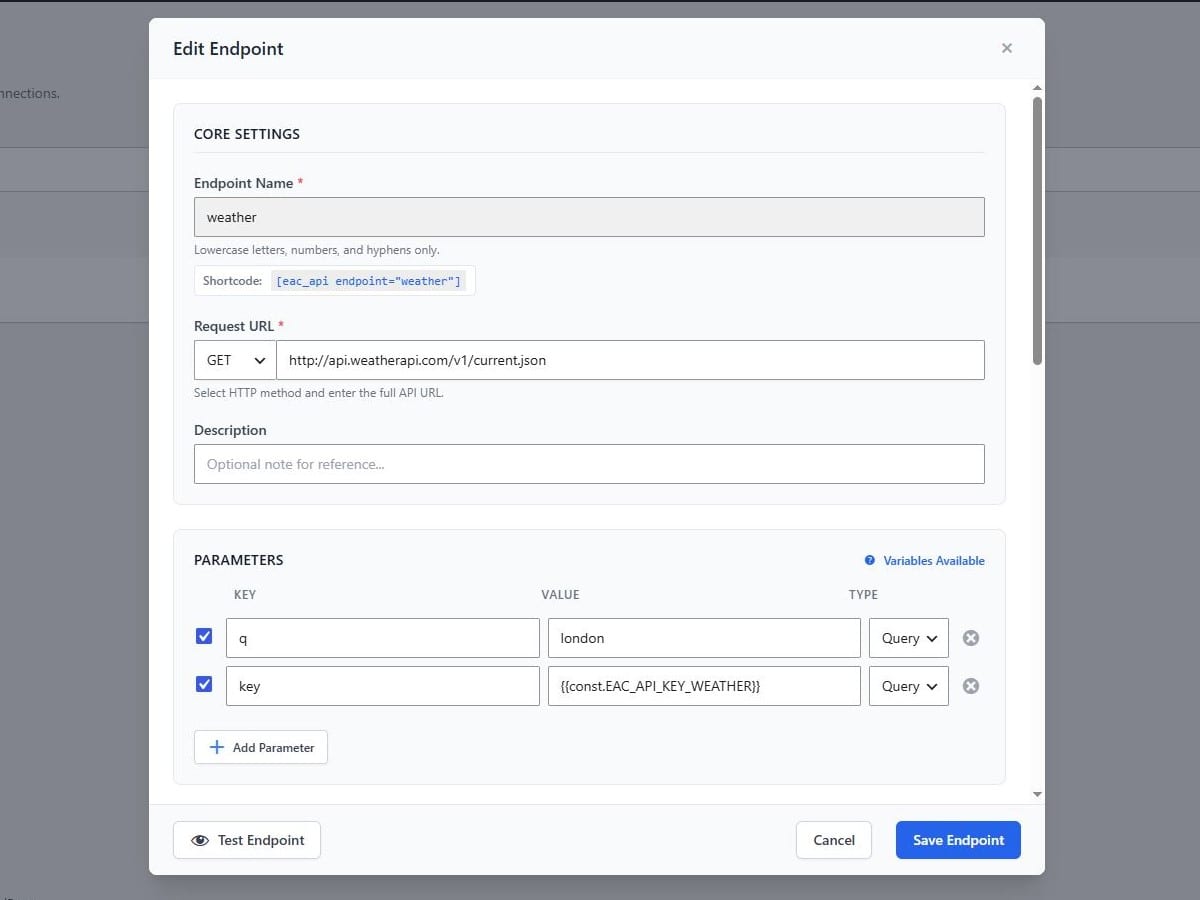Click the eye icon on Test Endpoint
Image resolution: width=1200 pixels, height=900 pixels.
200,840
